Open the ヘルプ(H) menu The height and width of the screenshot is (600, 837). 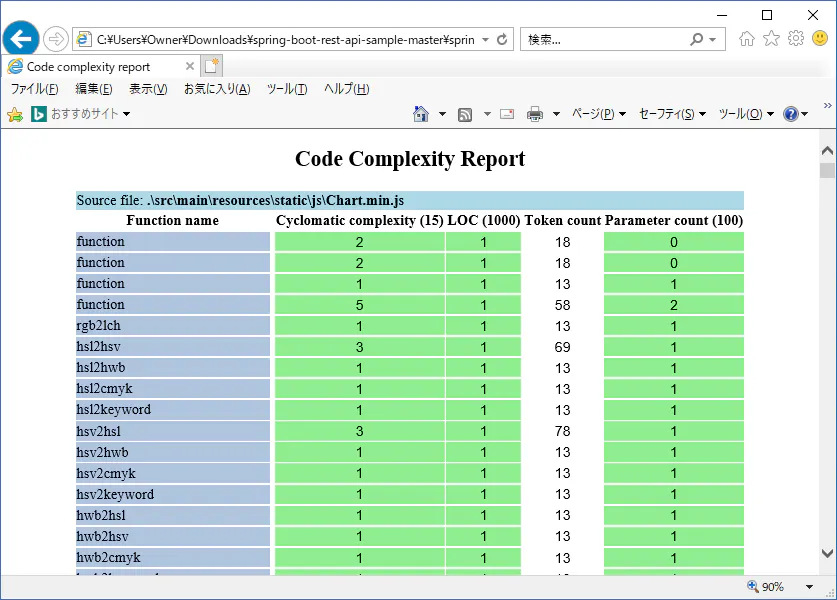point(346,89)
